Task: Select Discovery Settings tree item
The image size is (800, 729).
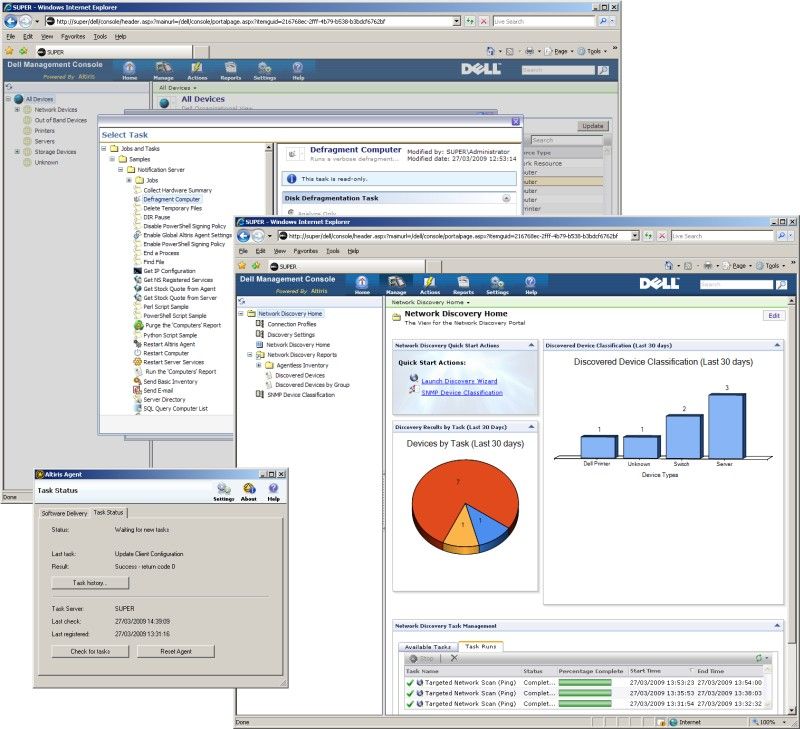Action: [291, 335]
